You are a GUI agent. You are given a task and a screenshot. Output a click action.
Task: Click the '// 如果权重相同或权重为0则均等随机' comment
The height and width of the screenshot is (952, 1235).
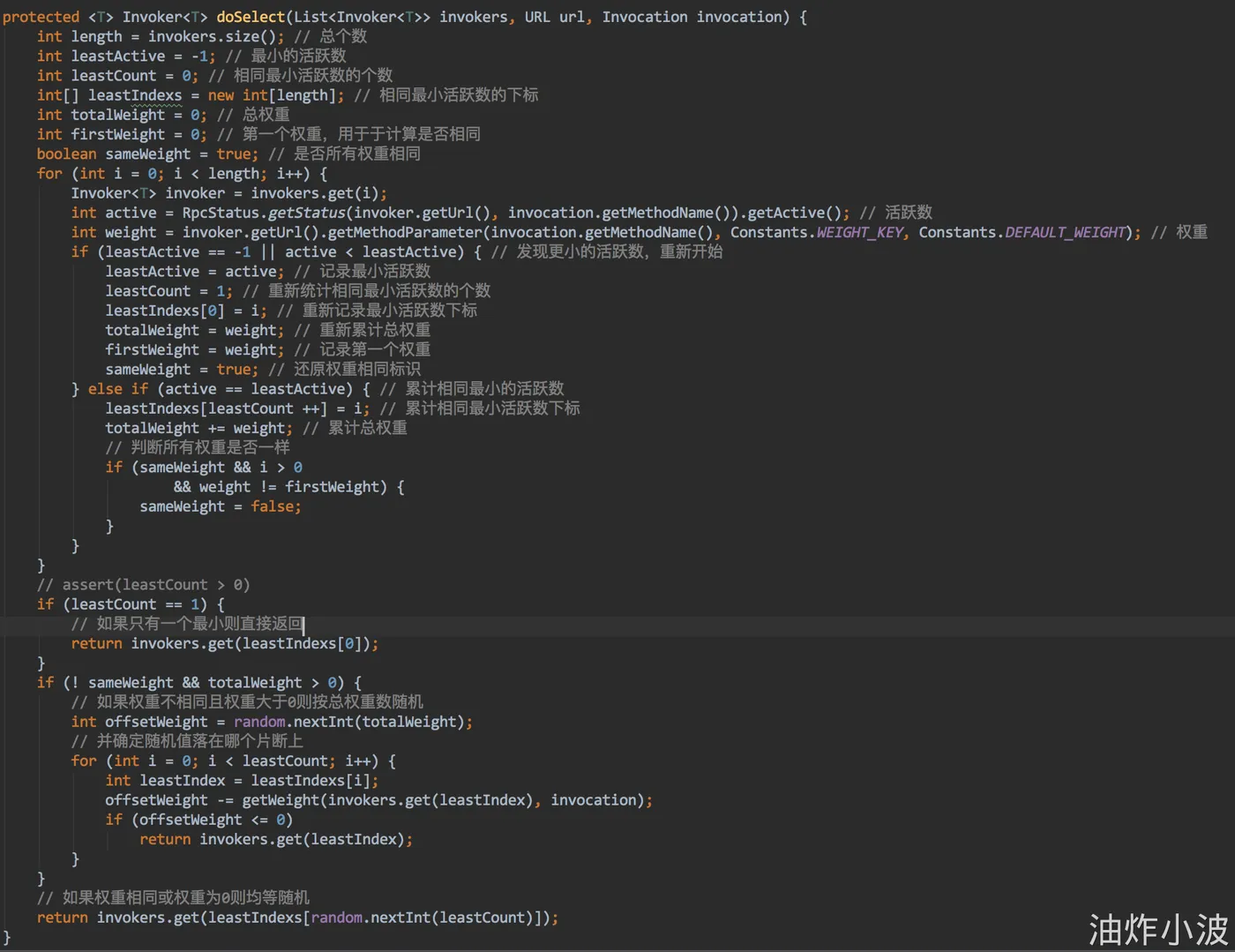[x=173, y=897]
